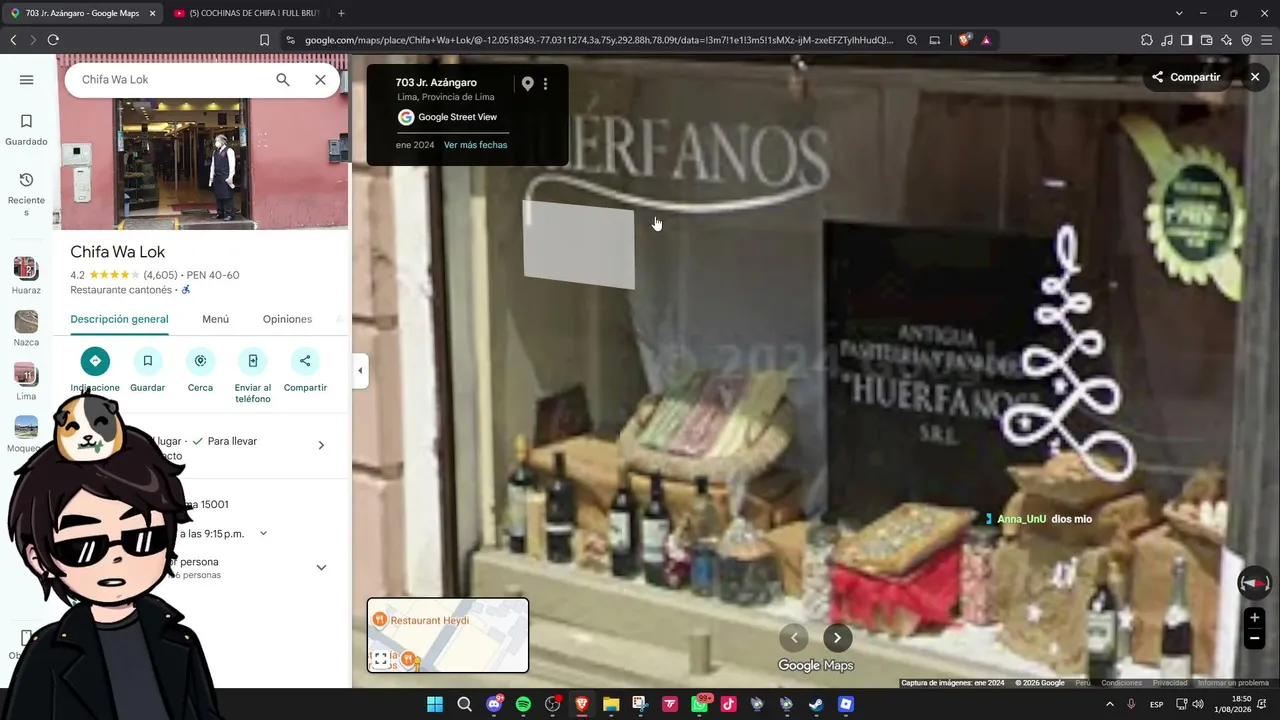The image size is (1280, 720).
Task: Open the page zoom magnifier in address bar
Action: tap(912, 40)
